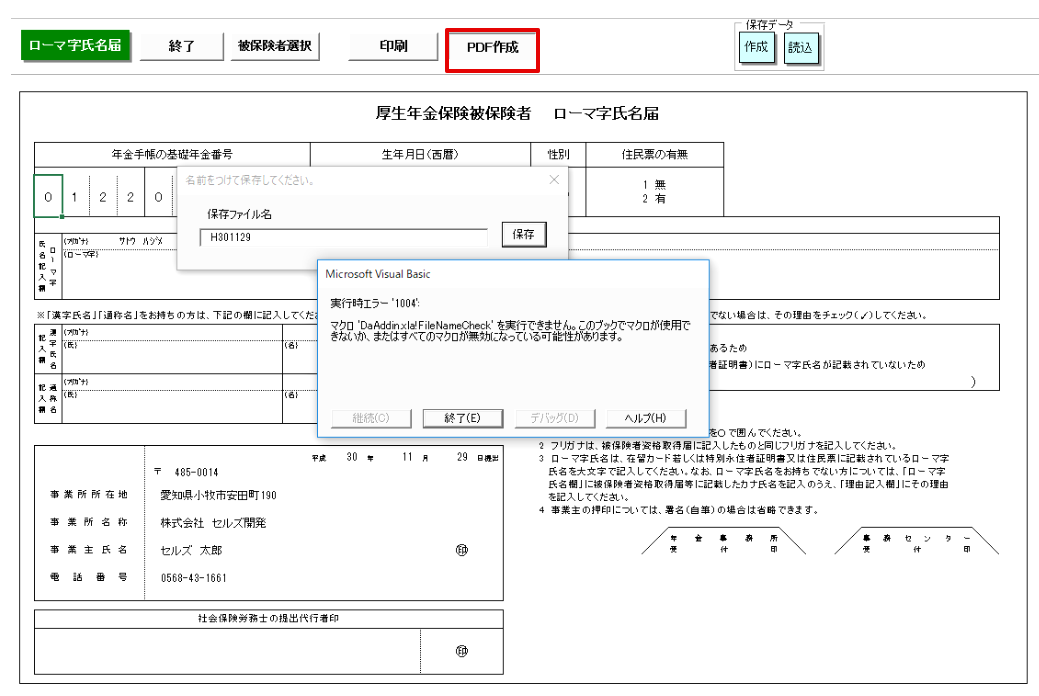
Task: Click the error text 実行時エラー '1004'
Action: (x=375, y=304)
